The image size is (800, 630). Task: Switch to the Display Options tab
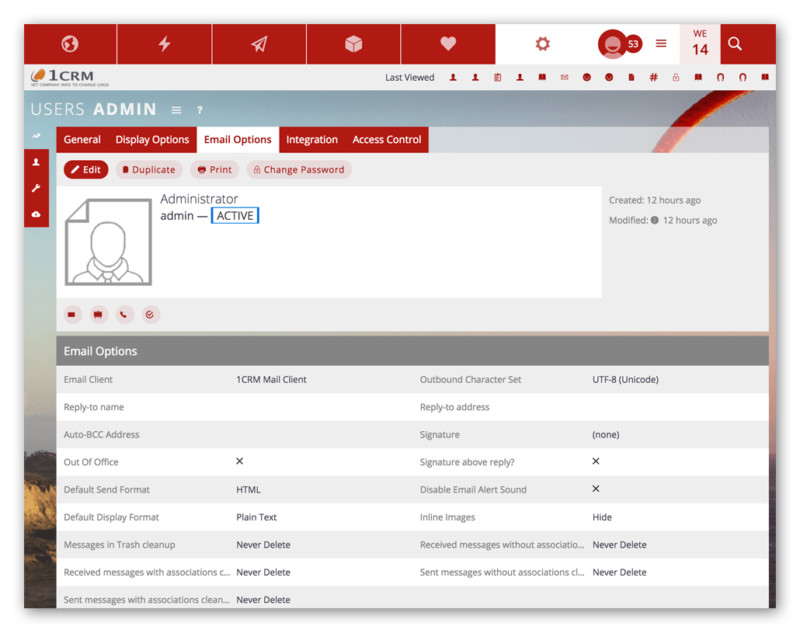point(152,140)
